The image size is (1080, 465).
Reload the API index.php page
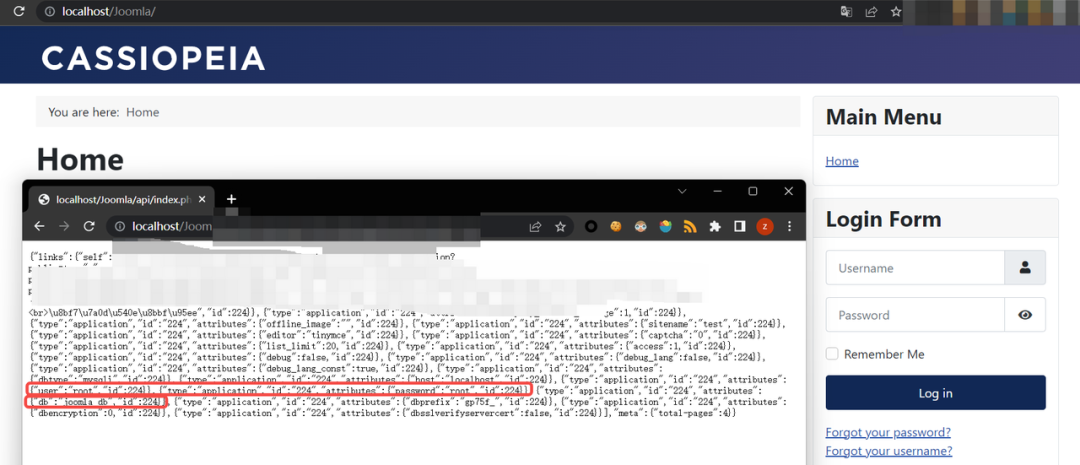89,226
